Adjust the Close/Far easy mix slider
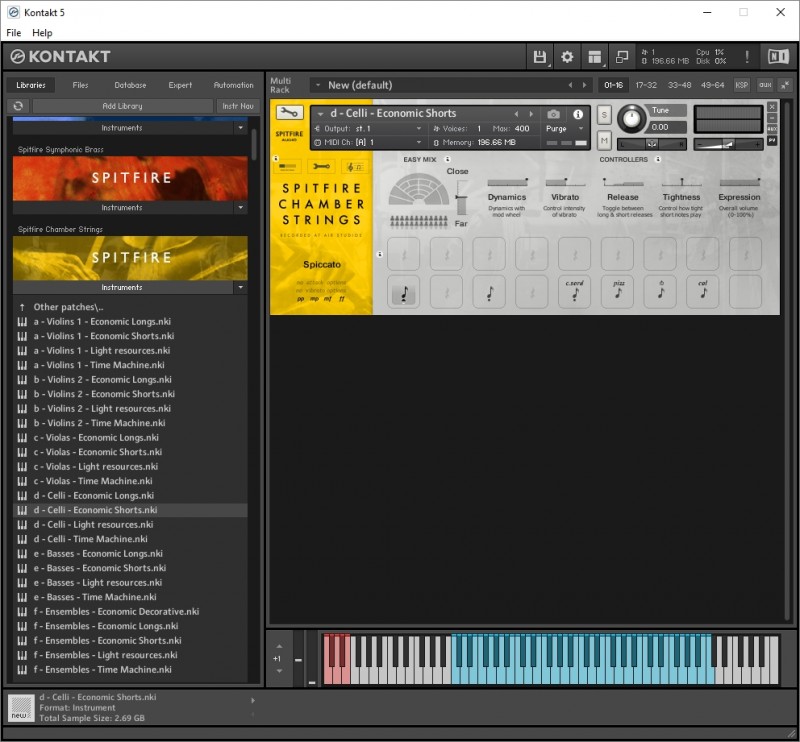 (461, 199)
